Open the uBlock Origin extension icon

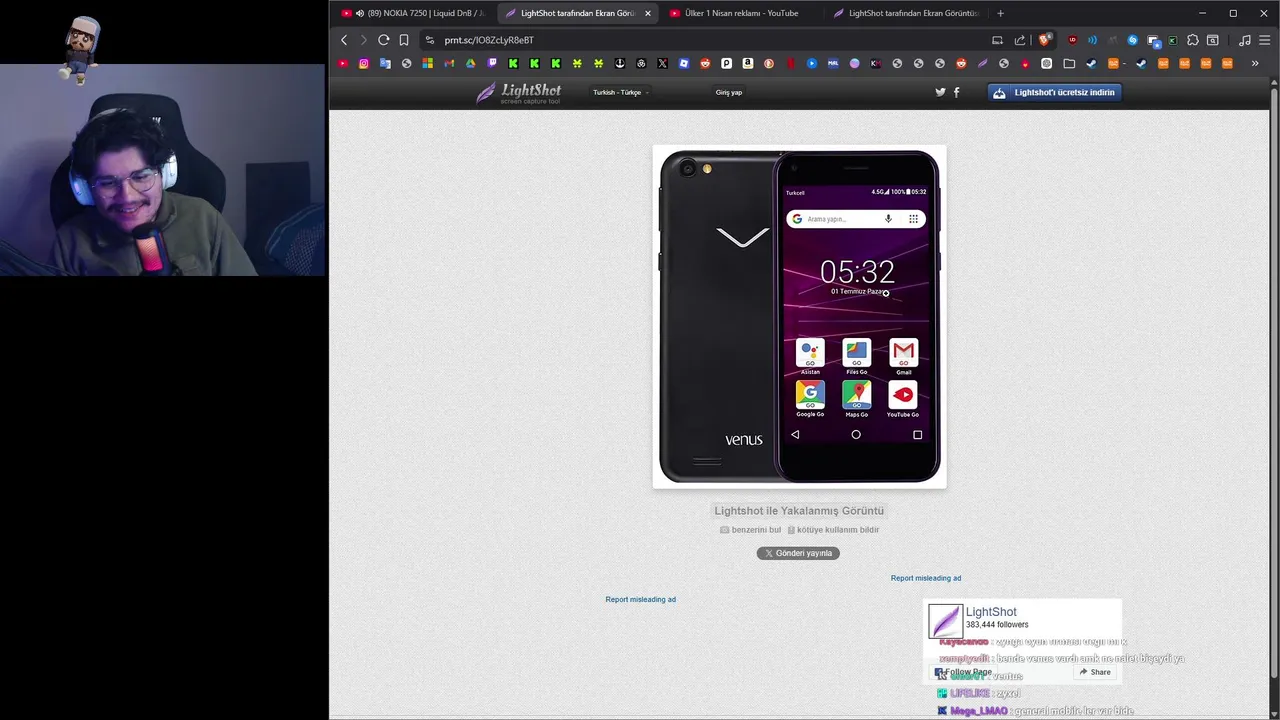pos(1073,40)
